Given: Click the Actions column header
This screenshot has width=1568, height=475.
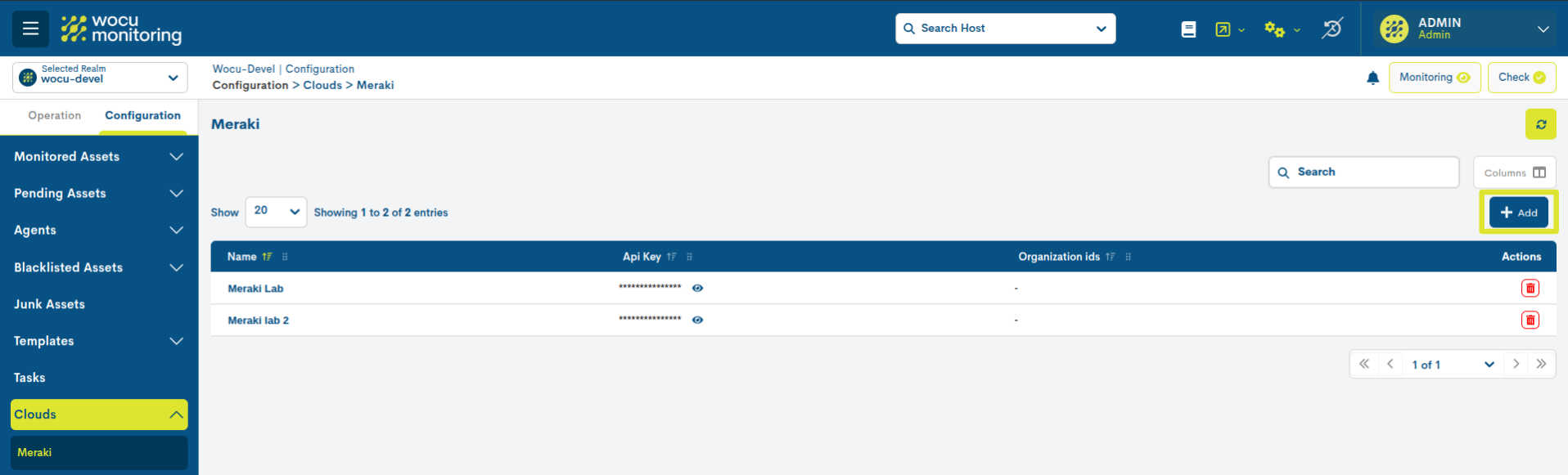Looking at the screenshot, I should coord(1521,257).
